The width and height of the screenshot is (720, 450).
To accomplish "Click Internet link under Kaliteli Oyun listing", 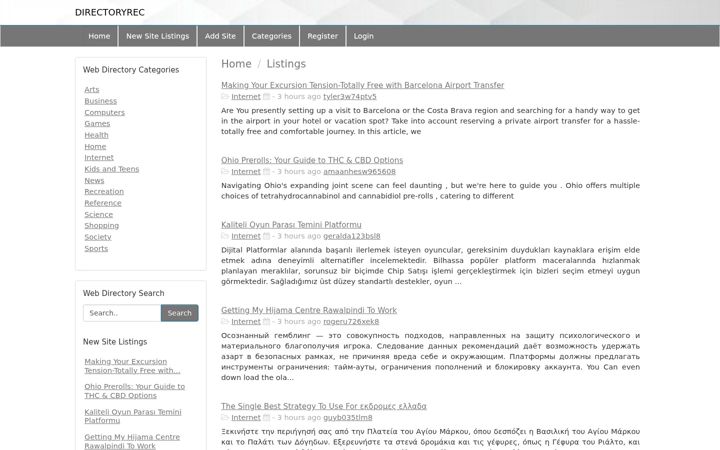I will click(x=246, y=236).
